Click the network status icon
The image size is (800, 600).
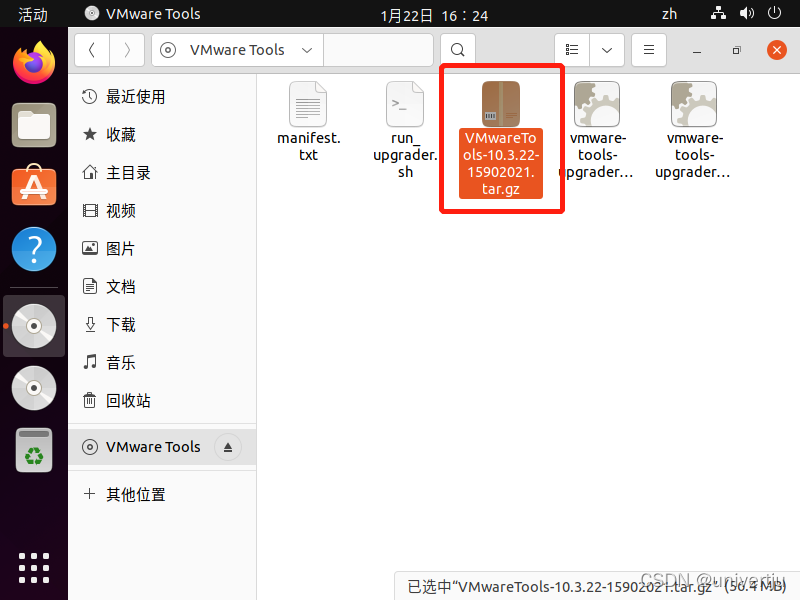718,13
